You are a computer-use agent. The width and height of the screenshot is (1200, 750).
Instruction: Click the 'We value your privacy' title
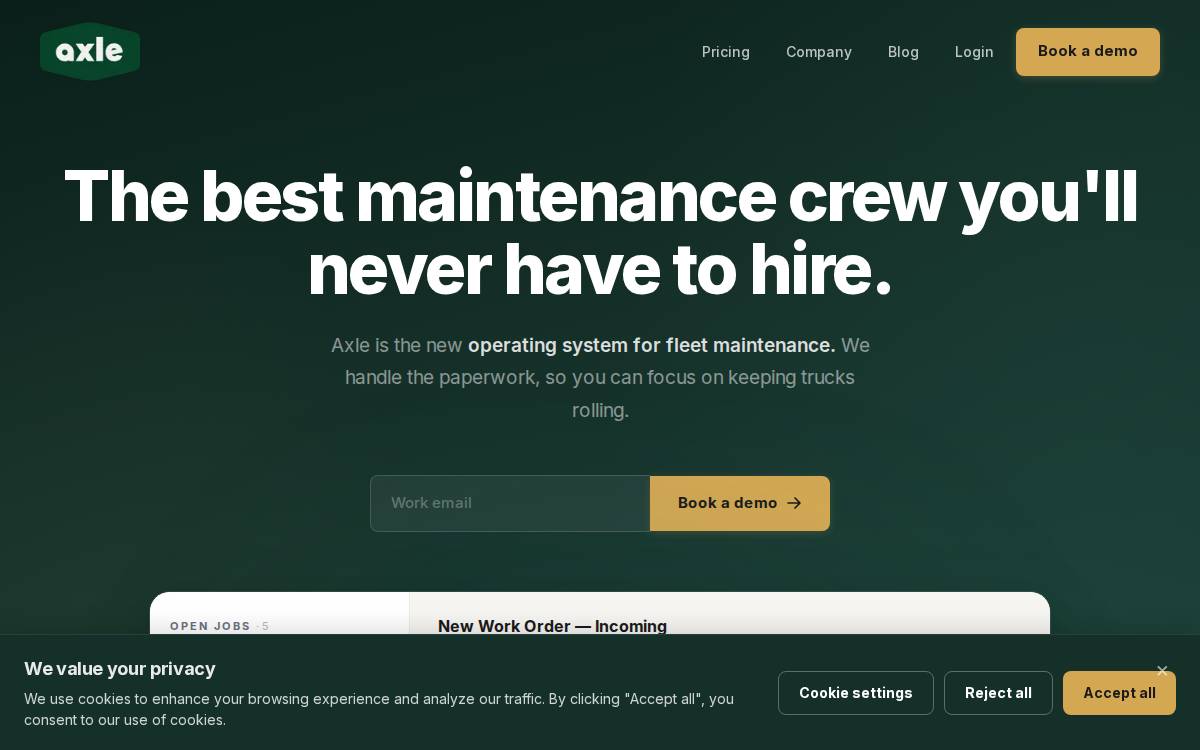click(x=120, y=669)
